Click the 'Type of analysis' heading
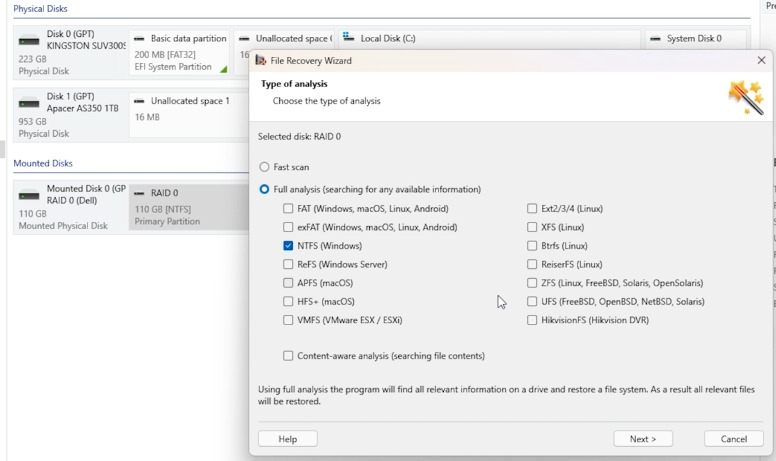This screenshot has width=776, height=461. coord(294,84)
